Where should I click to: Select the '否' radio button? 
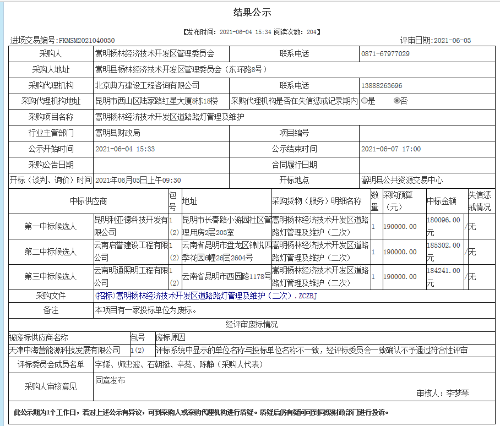click(x=397, y=101)
